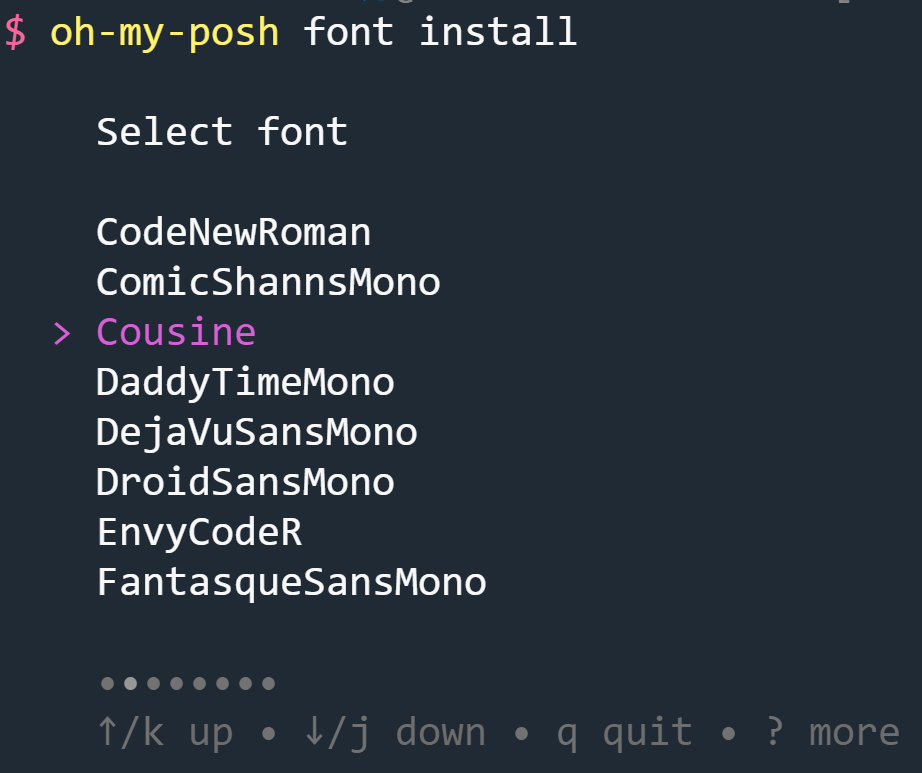Pick the DaddyTimeMono font
Image resolution: width=922 pixels, height=773 pixels.
245,383
